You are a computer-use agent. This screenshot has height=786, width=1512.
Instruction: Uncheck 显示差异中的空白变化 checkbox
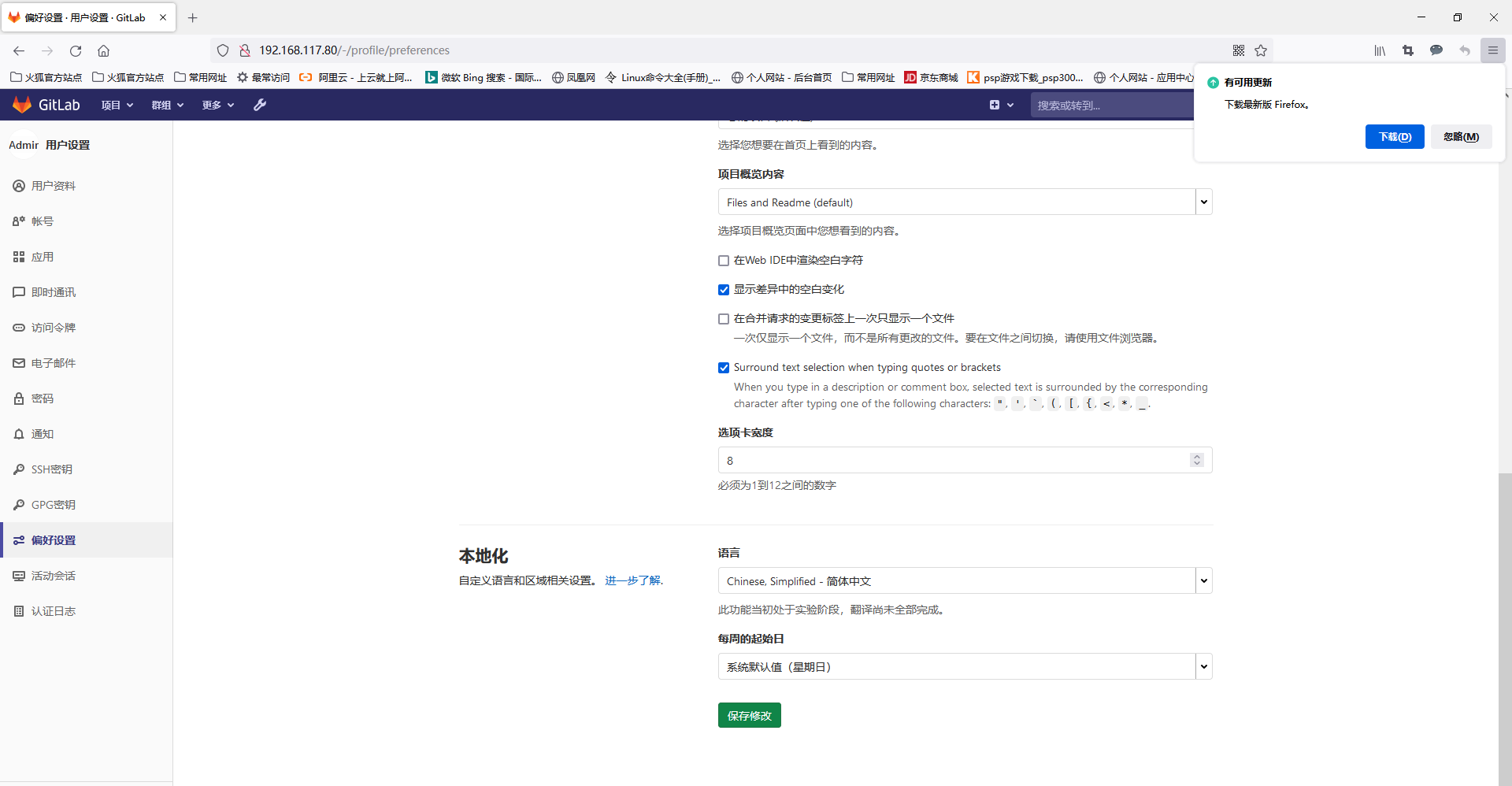[724, 290]
